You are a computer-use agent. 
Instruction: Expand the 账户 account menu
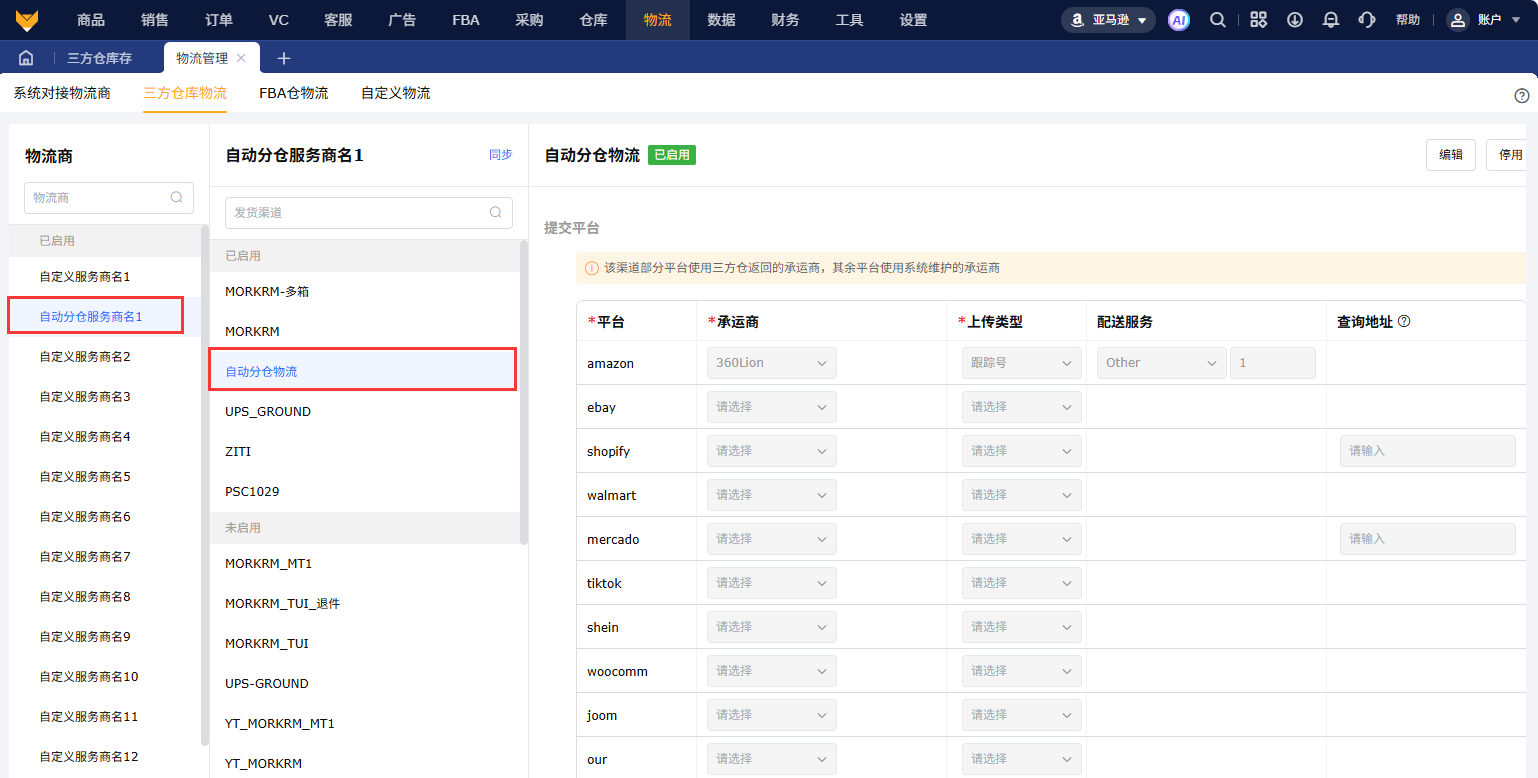1488,20
